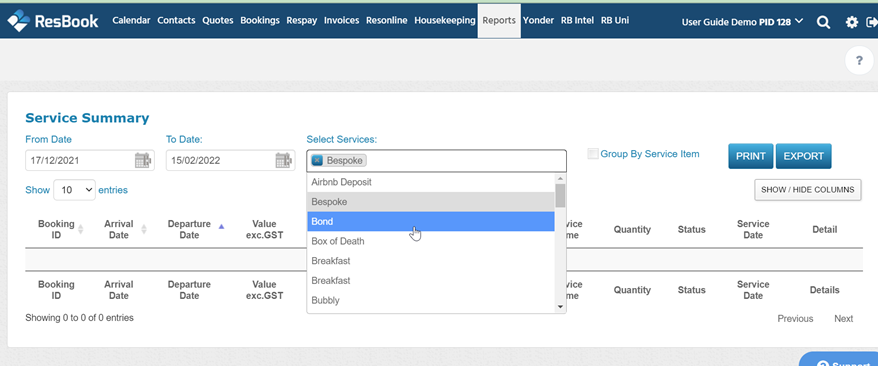
Task: Sort by the Booking ID column arrows
Action: point(81,229)
